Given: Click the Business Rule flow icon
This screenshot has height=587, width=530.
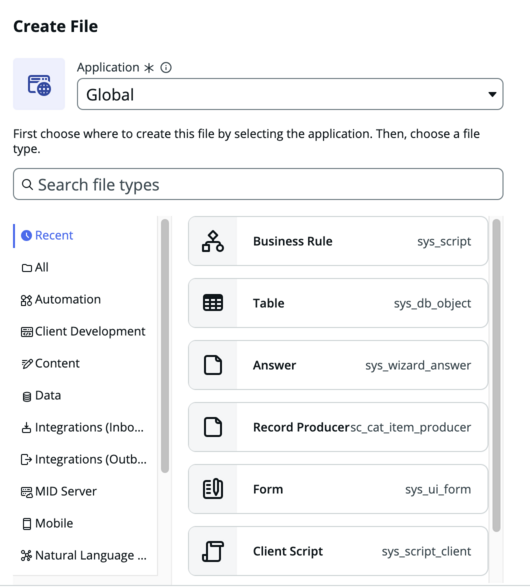Looking at the screenshot, I should (x=213, y=241).
